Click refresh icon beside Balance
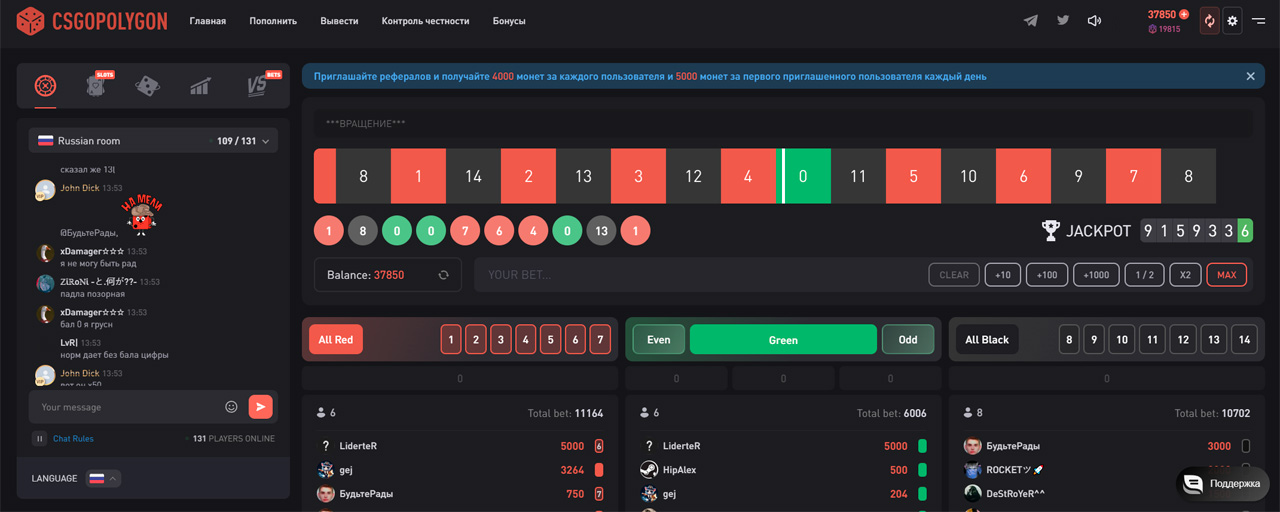Screen dimensions: 1280x512 443,275
